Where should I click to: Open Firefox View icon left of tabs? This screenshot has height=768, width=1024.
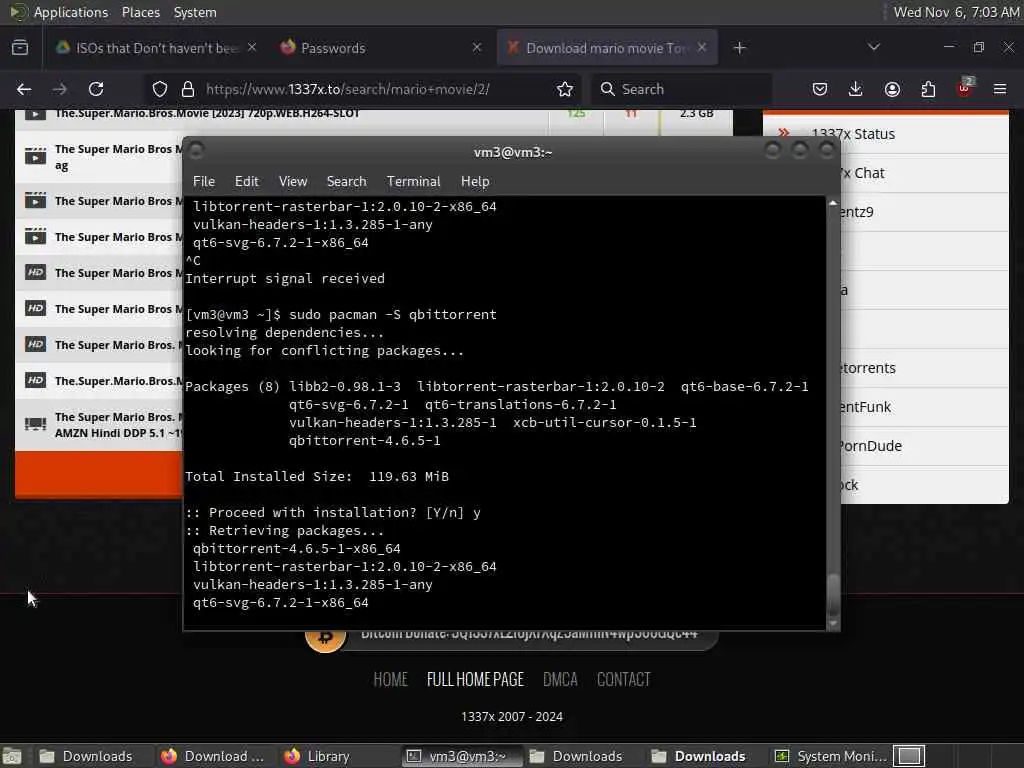(x=20, y=48)
